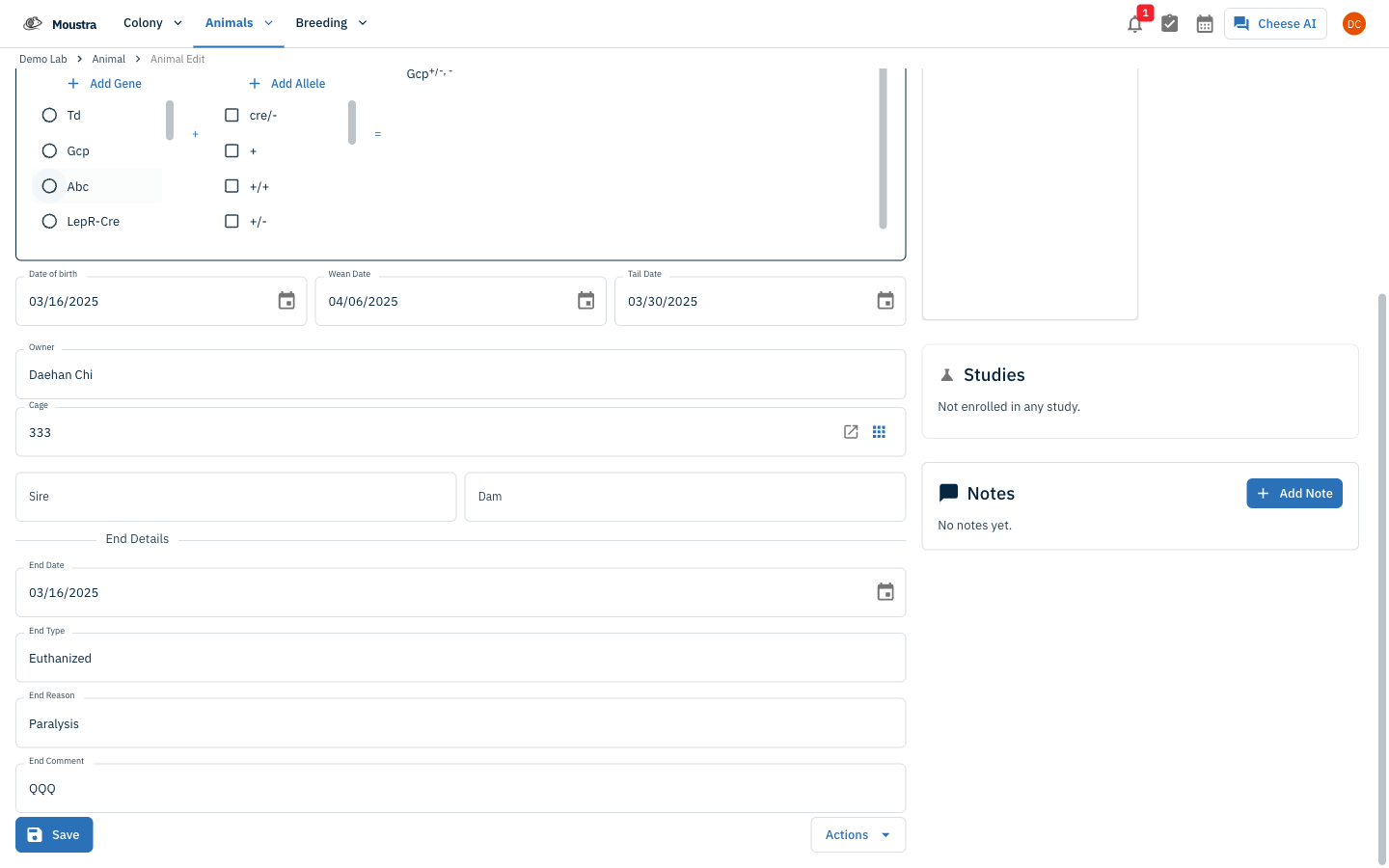This screenshot has height=868, width=1389.
Task: Open the Dam selection field
Action: [x=685, y=497]
